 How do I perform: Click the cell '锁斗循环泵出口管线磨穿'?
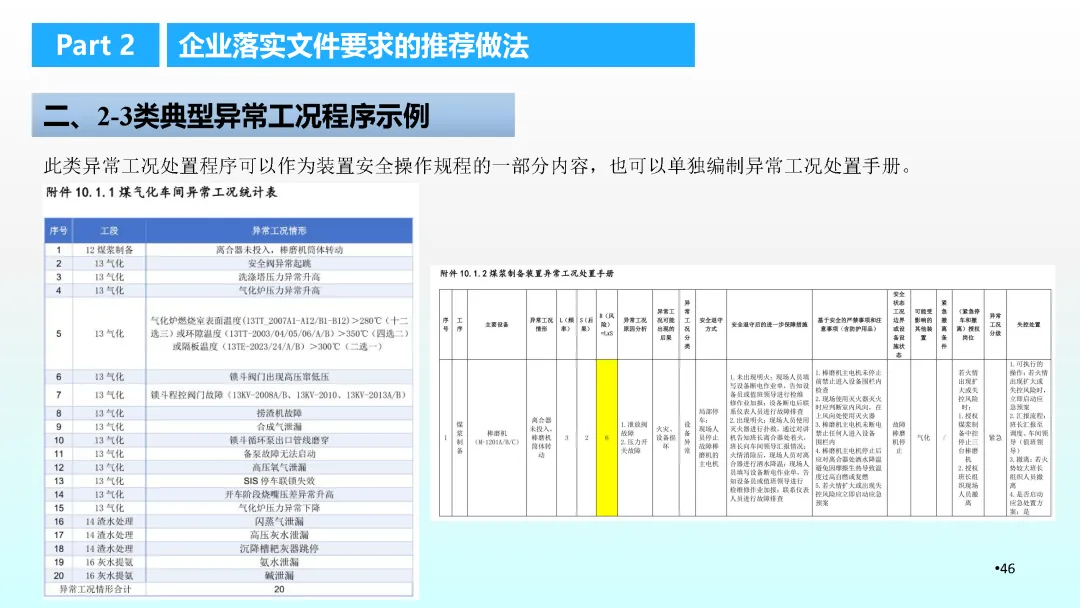[x=279, y=440]
